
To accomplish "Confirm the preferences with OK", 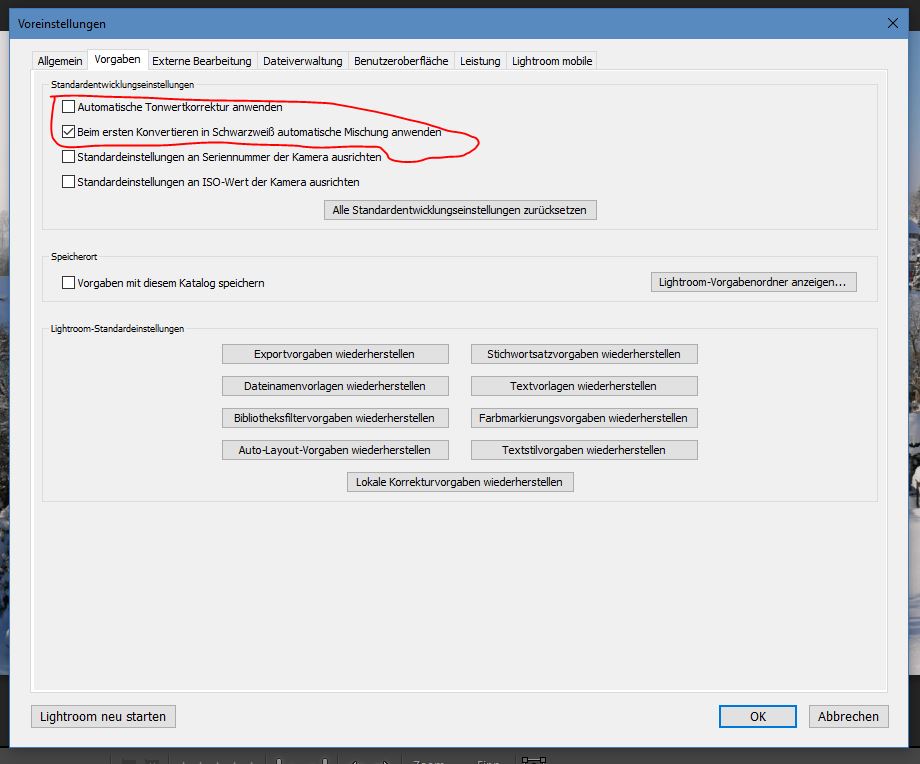I will click(x=757, y=716).
